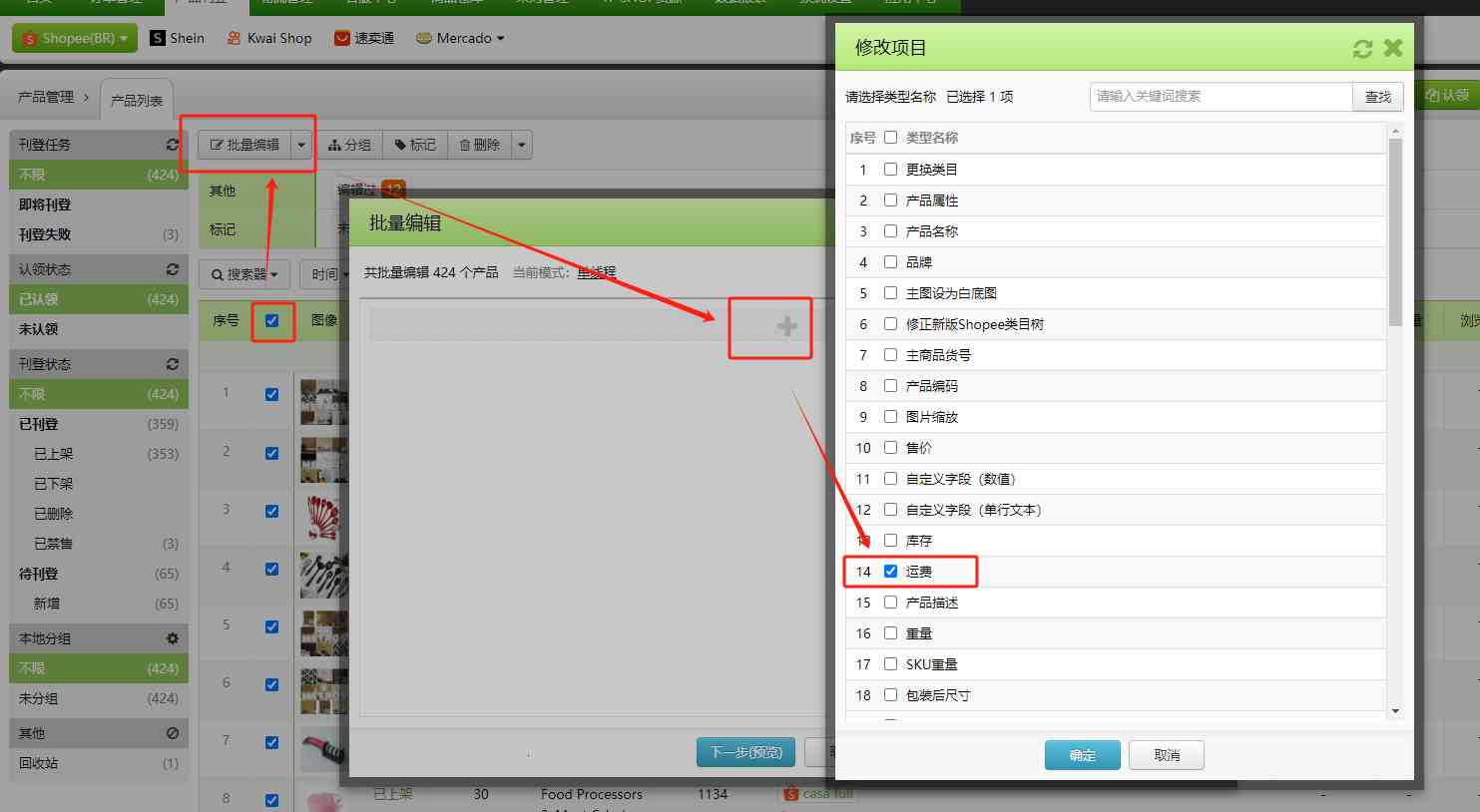Image resolution: width=1480 pixels, height=812 pixels.
Task: Open the Shopee(BR) store dropdown
Action: pos(72,38)
